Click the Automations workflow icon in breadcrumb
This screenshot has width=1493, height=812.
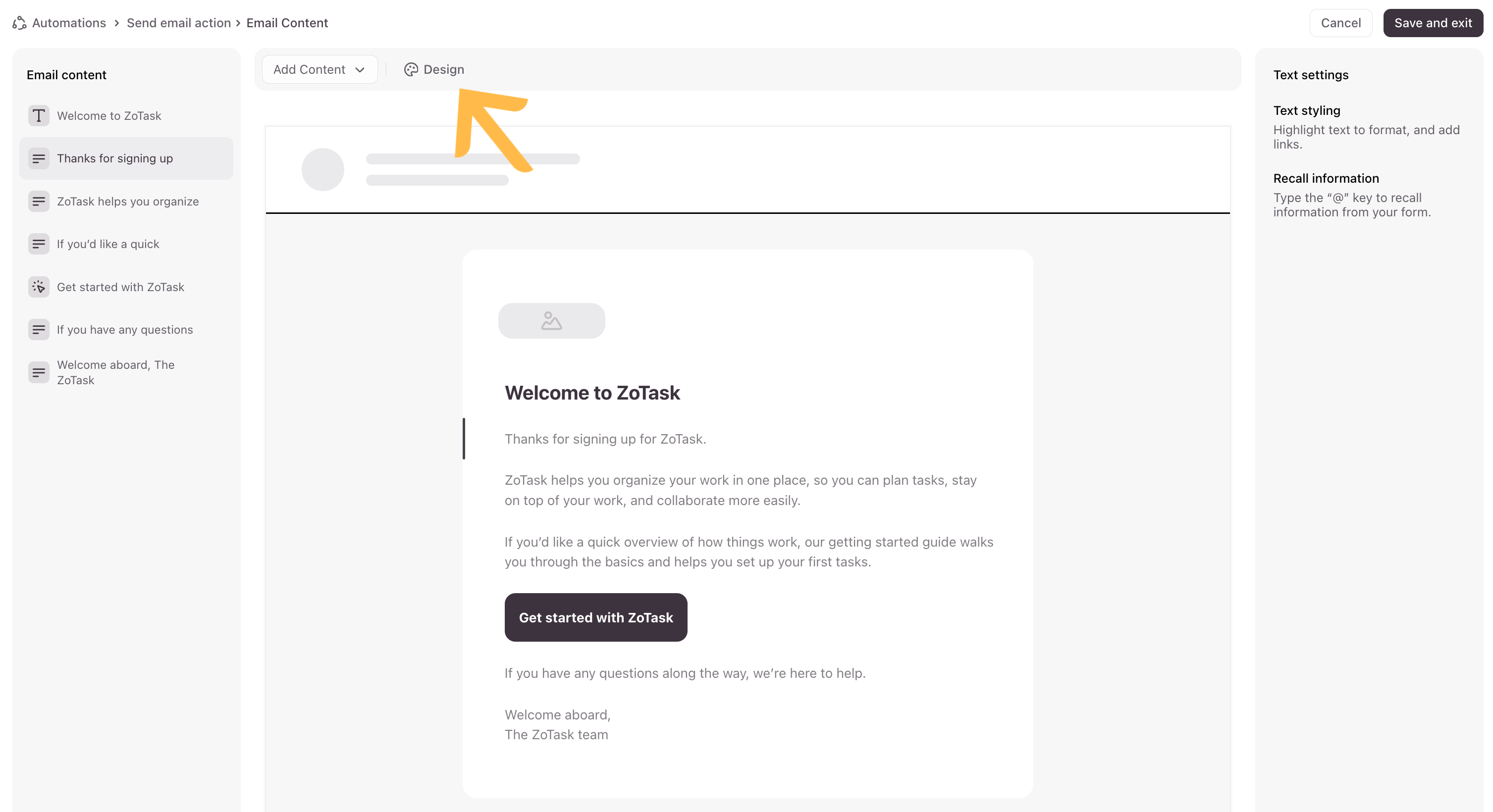point(19,23)
